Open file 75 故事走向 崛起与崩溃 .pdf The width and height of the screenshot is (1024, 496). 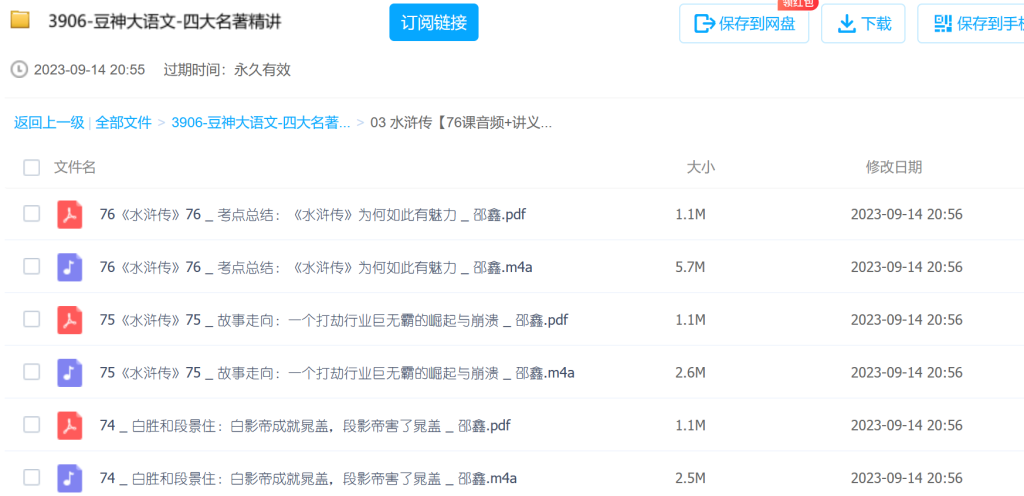tap(334, 320)
